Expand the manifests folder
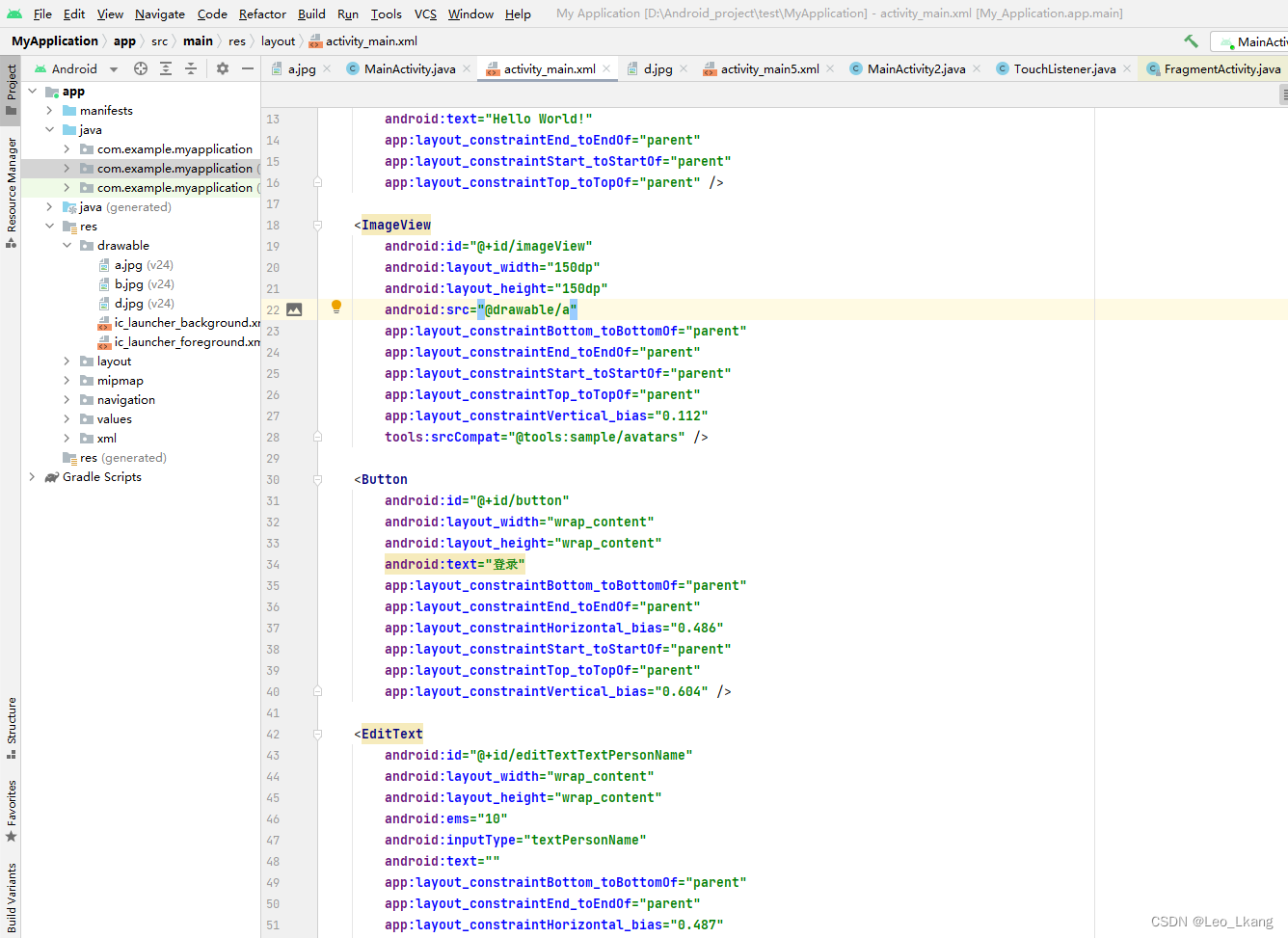The height and width of the screenshot is (938, 1288). [49, 110]
